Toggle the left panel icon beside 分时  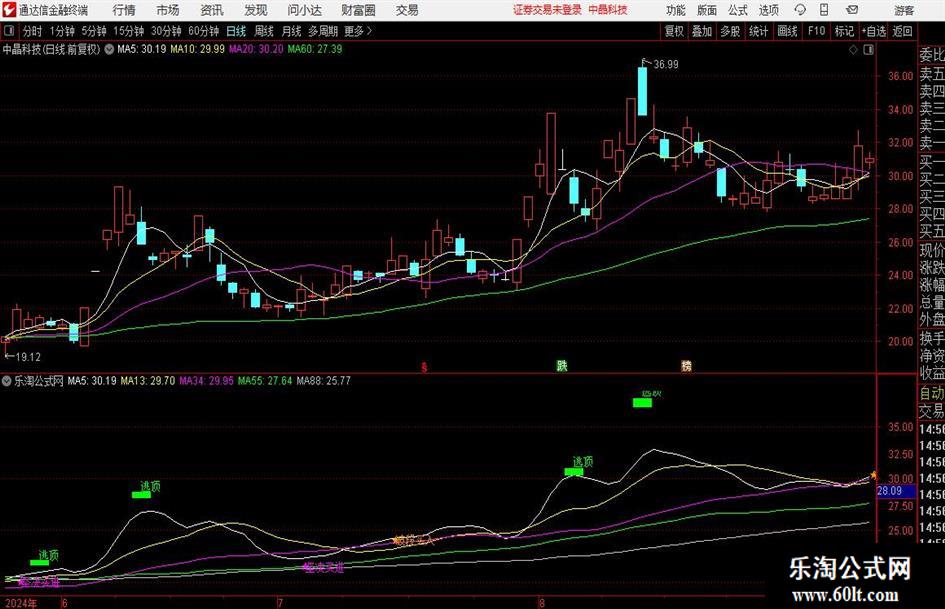9,31
